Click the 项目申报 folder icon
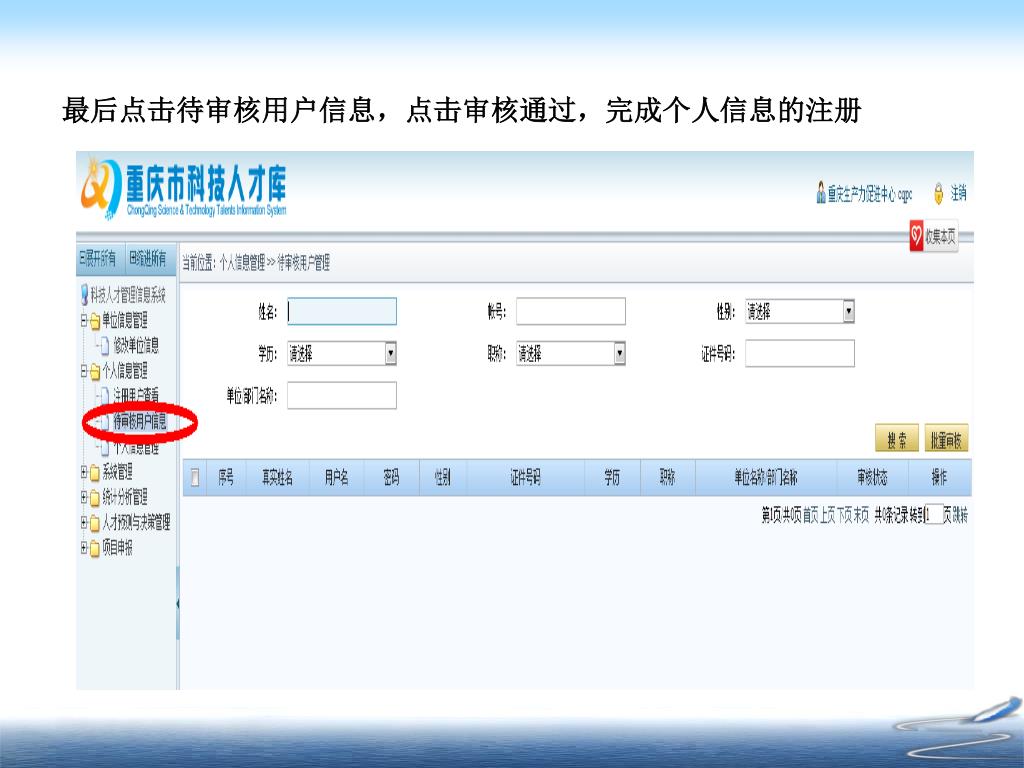Viewport: 1024px width, 768px height. click(x=95, y=548)
